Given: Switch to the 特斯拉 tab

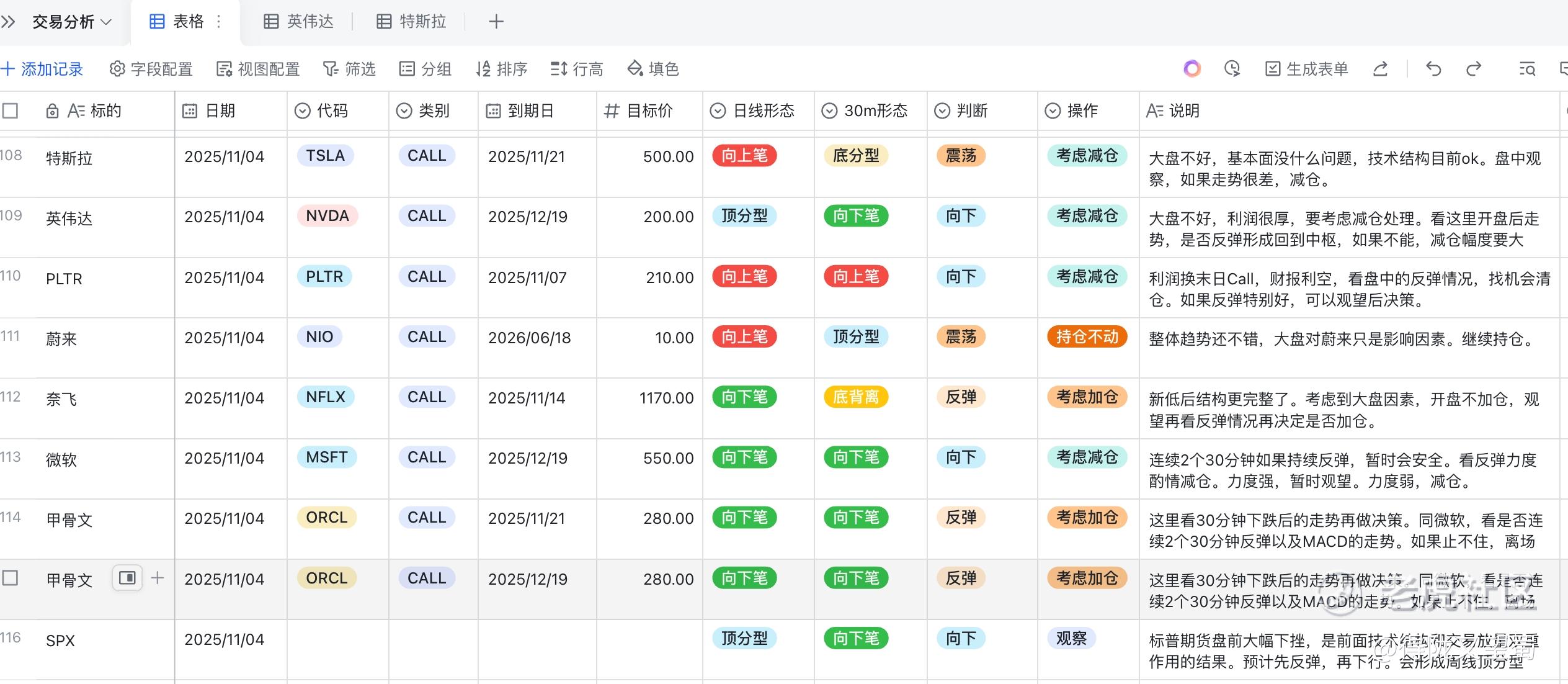Looking at the screenshot, I should 412,22.
